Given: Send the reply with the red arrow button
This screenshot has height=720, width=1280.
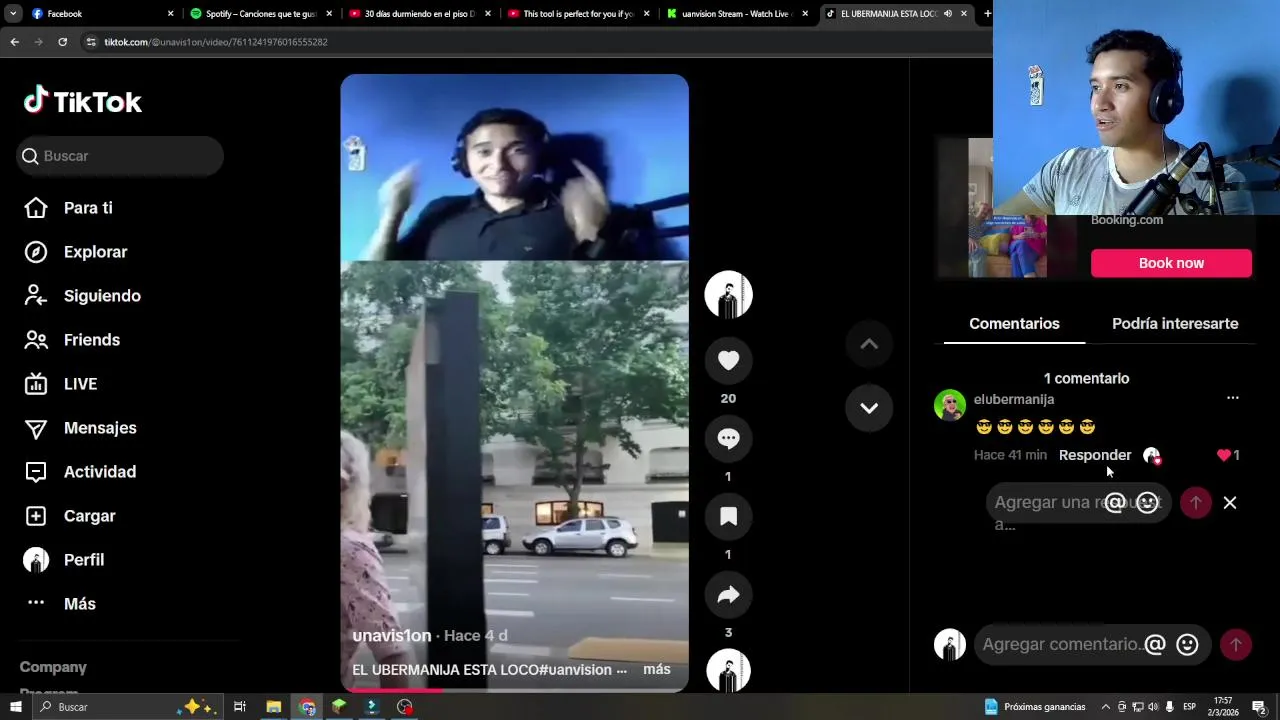Looking at the screenshot, I should pos(1196,503).
